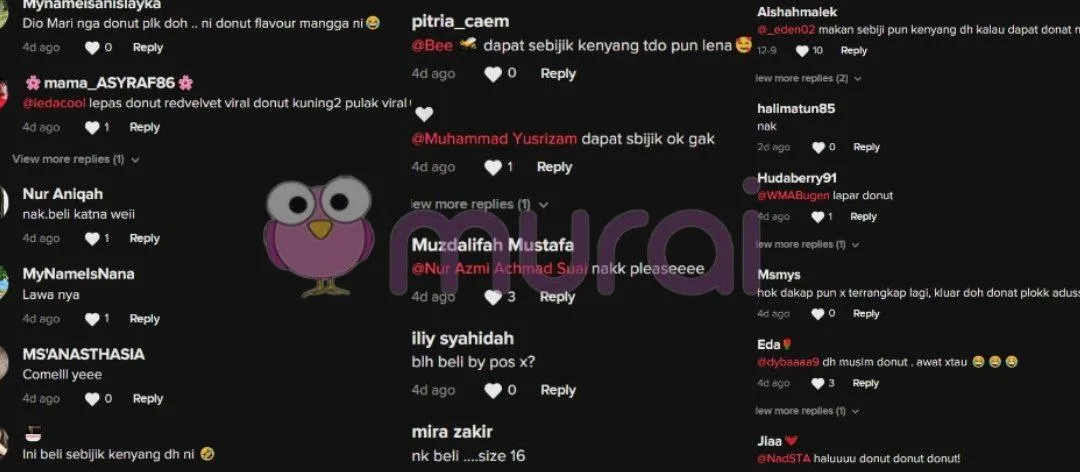Toggle like on mama_ASYRAF86's comment
1080x472 pixels.
[92, 127]
